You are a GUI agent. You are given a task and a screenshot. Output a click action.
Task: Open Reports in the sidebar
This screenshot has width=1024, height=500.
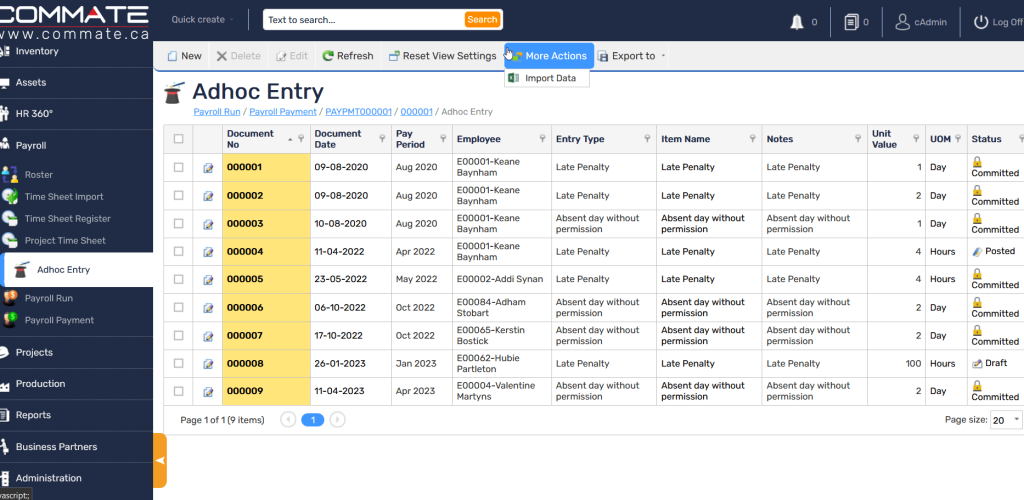tap(76, 415)
